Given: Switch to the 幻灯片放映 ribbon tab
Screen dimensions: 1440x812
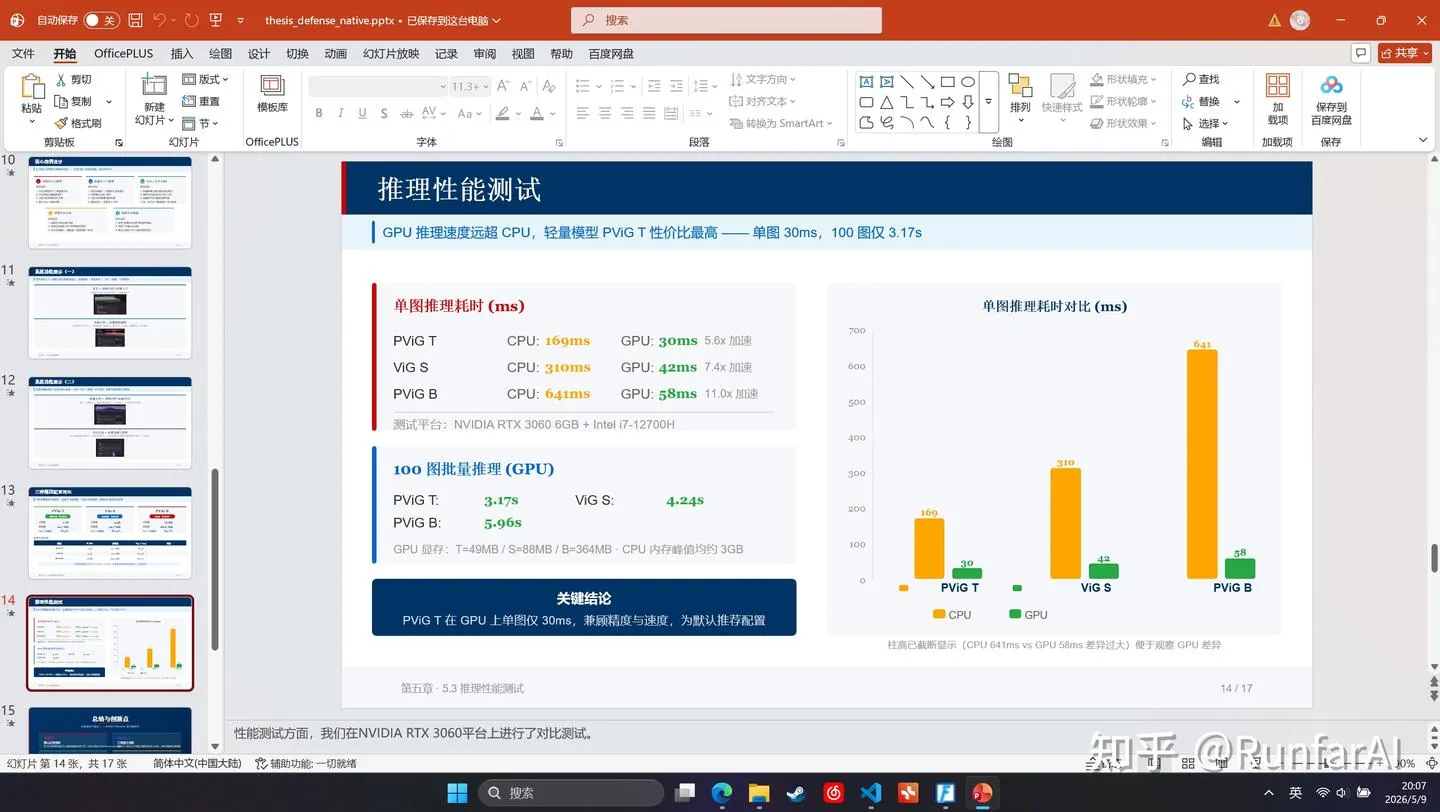Looking at the screenshot, I should [391, 53].
